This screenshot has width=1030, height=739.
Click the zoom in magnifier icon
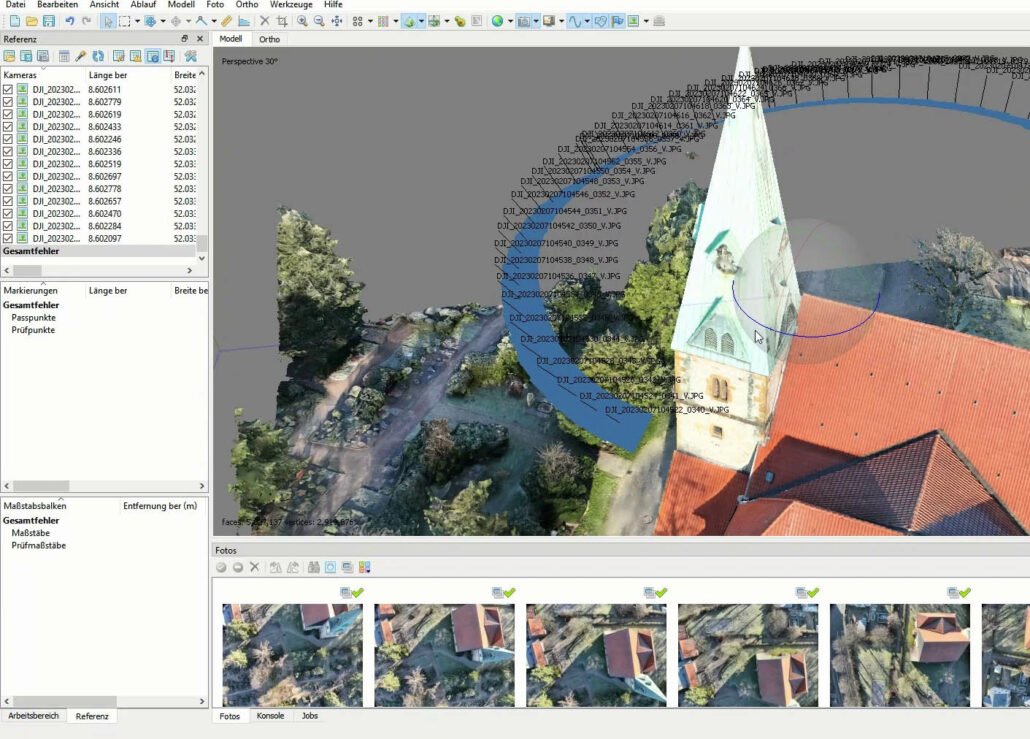[x=301, y=21]
